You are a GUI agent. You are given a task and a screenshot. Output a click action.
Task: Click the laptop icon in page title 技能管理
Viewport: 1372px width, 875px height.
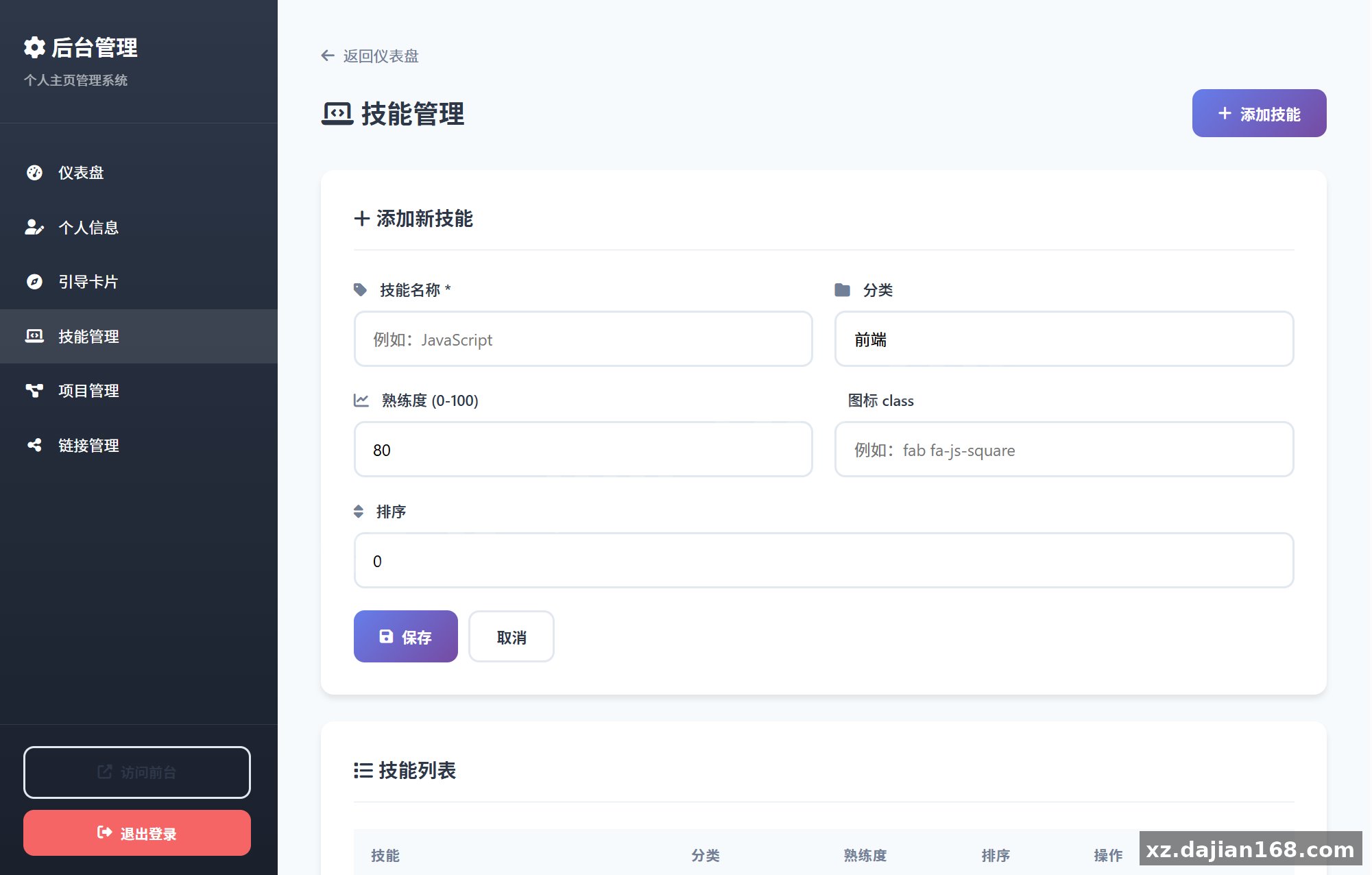(337, 114)
